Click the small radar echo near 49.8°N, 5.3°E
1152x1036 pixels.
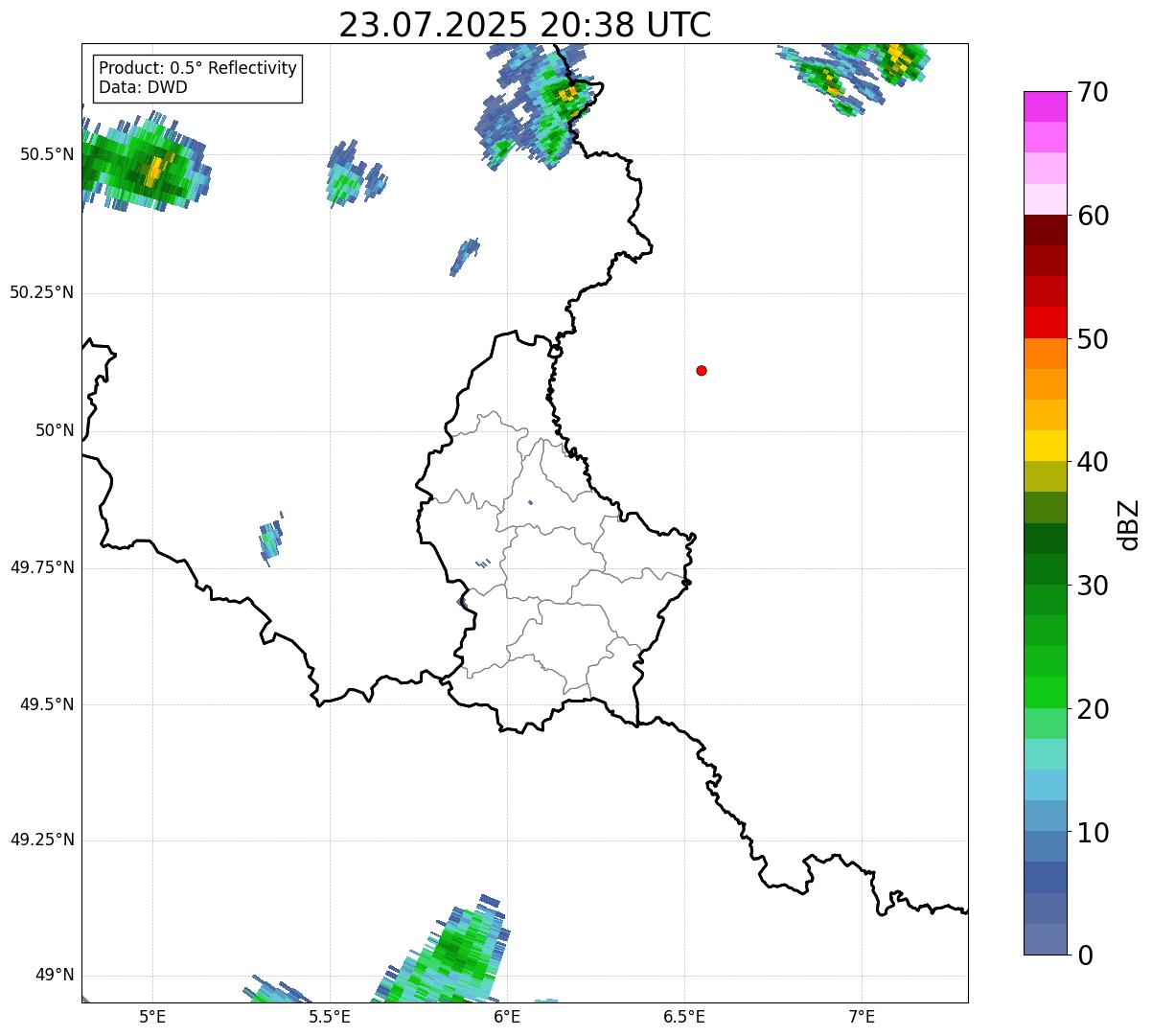click(x=272, y=540)
